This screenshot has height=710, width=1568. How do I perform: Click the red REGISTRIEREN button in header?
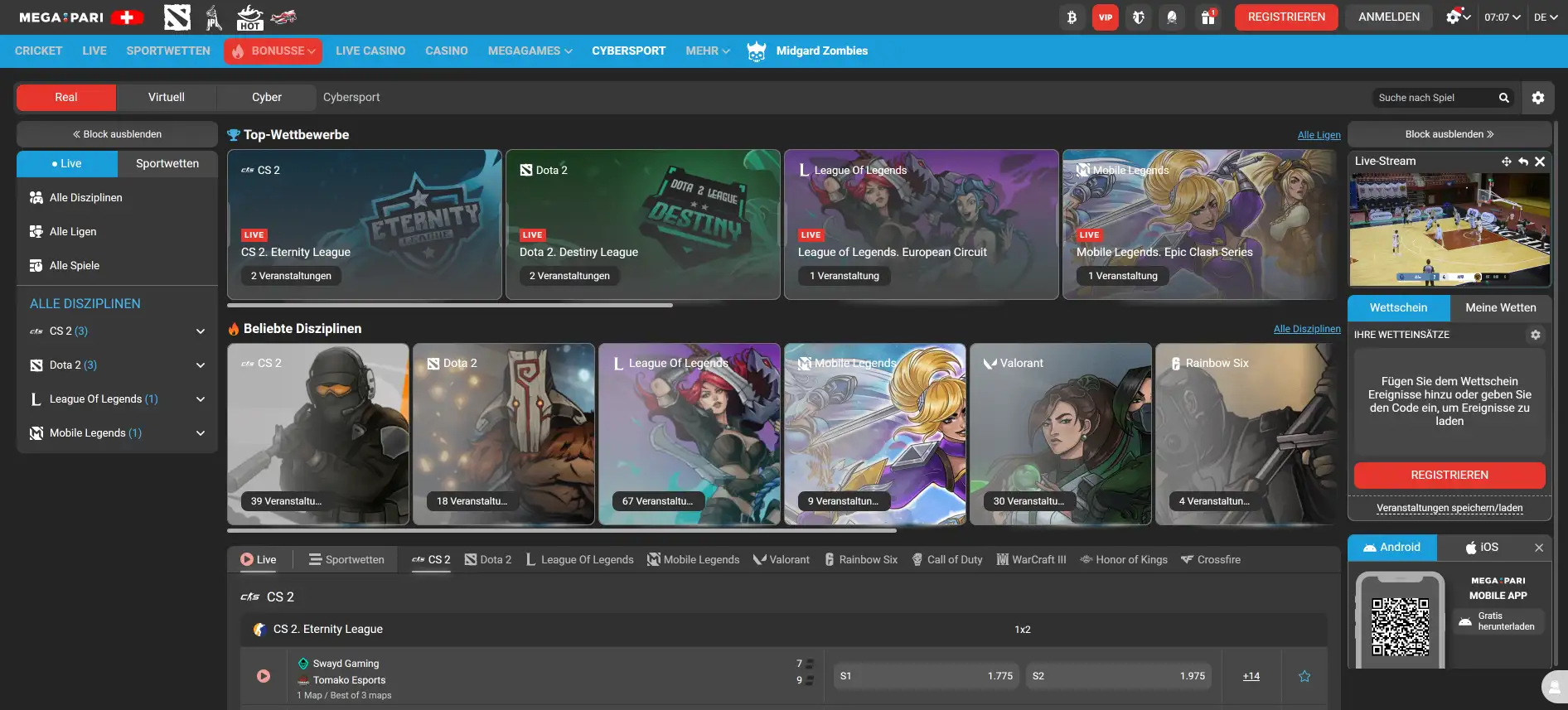(1286, 17)
